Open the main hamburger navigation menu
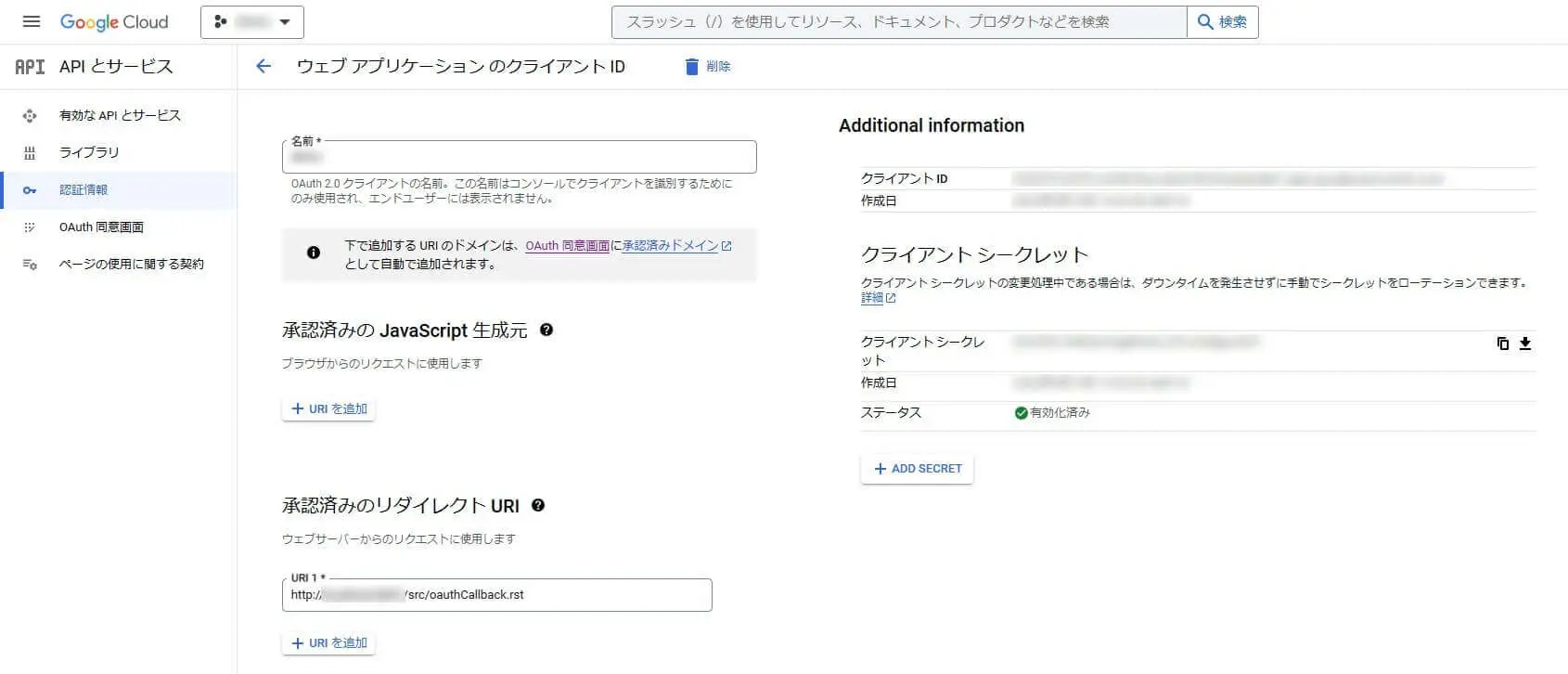 tap(31, 21)
